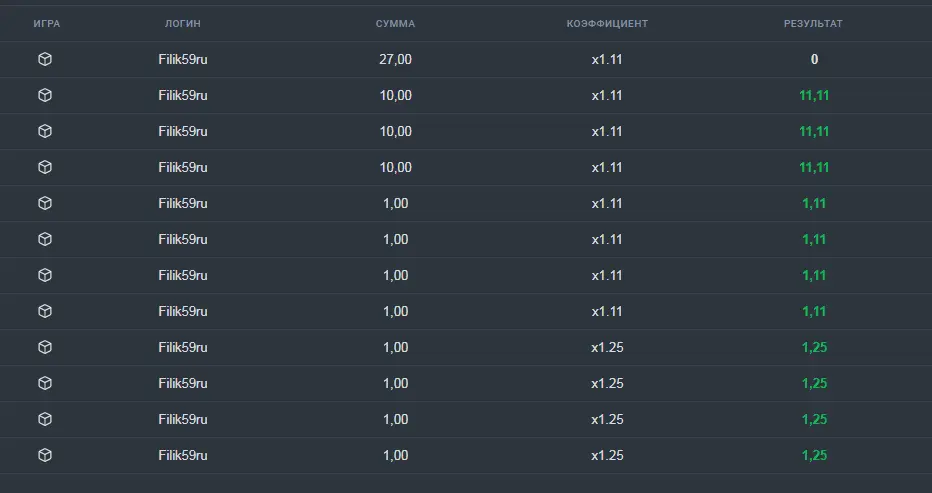Screen dimensions: 932x493
Task: Open the dice icon of the middle 10,00 bet
Action: (x=45, y=131)
